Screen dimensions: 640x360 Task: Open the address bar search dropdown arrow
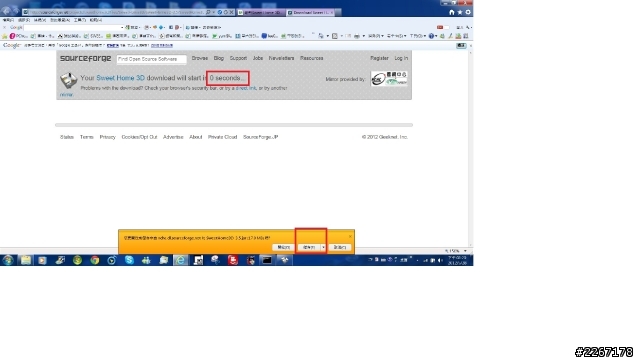click(x=213, y=12)
